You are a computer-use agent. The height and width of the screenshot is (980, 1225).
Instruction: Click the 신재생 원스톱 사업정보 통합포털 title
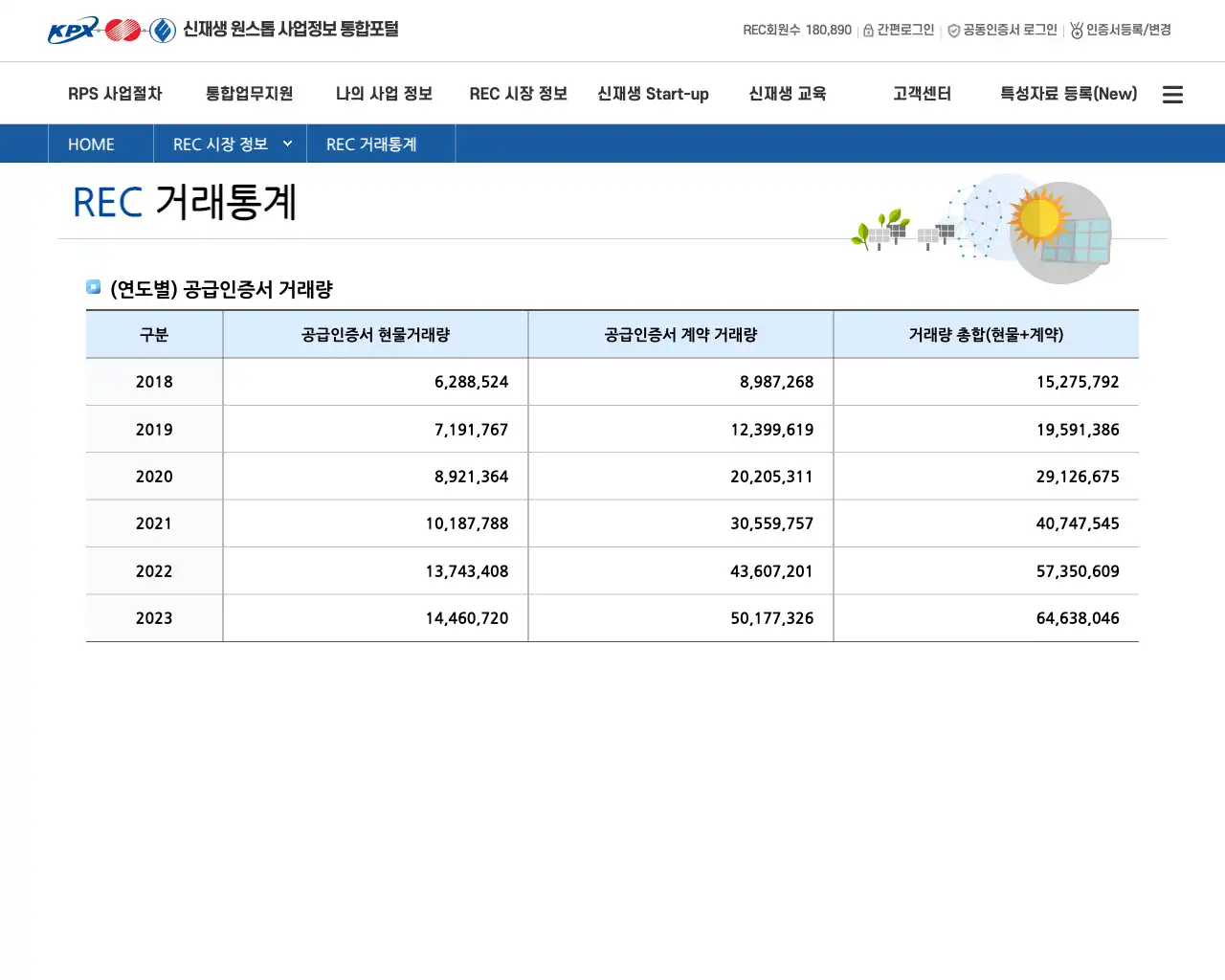point(291,30)
